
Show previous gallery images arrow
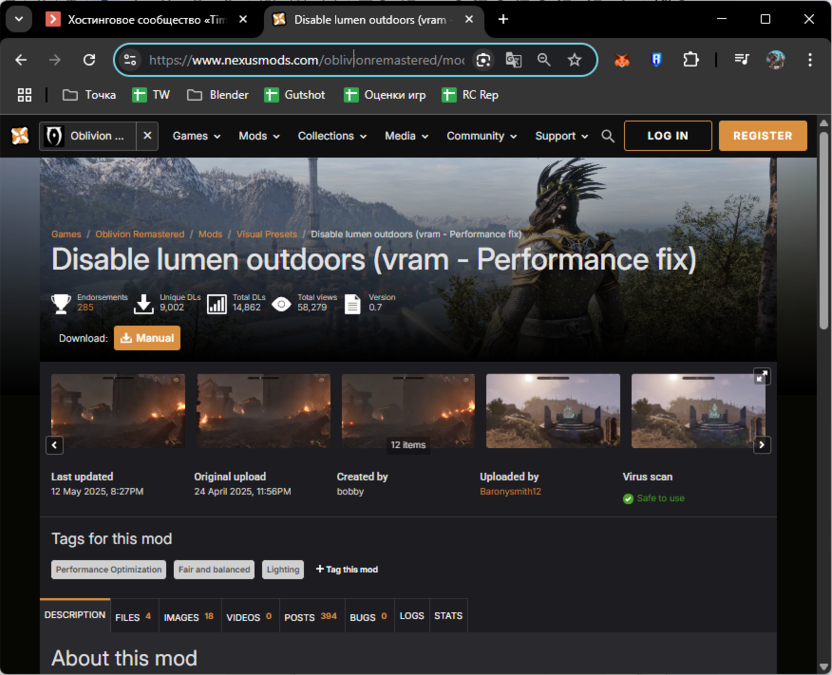[x=55, y=445]
